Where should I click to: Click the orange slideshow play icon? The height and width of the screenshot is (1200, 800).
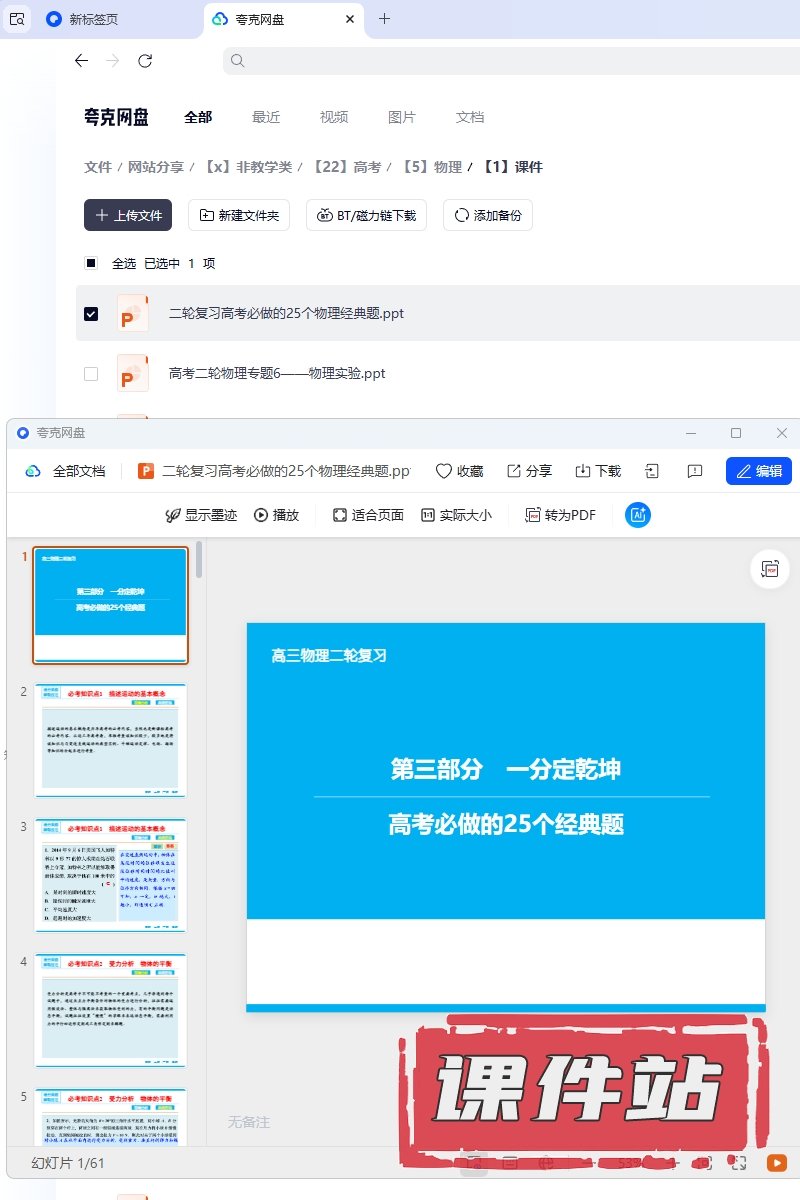776,1163
